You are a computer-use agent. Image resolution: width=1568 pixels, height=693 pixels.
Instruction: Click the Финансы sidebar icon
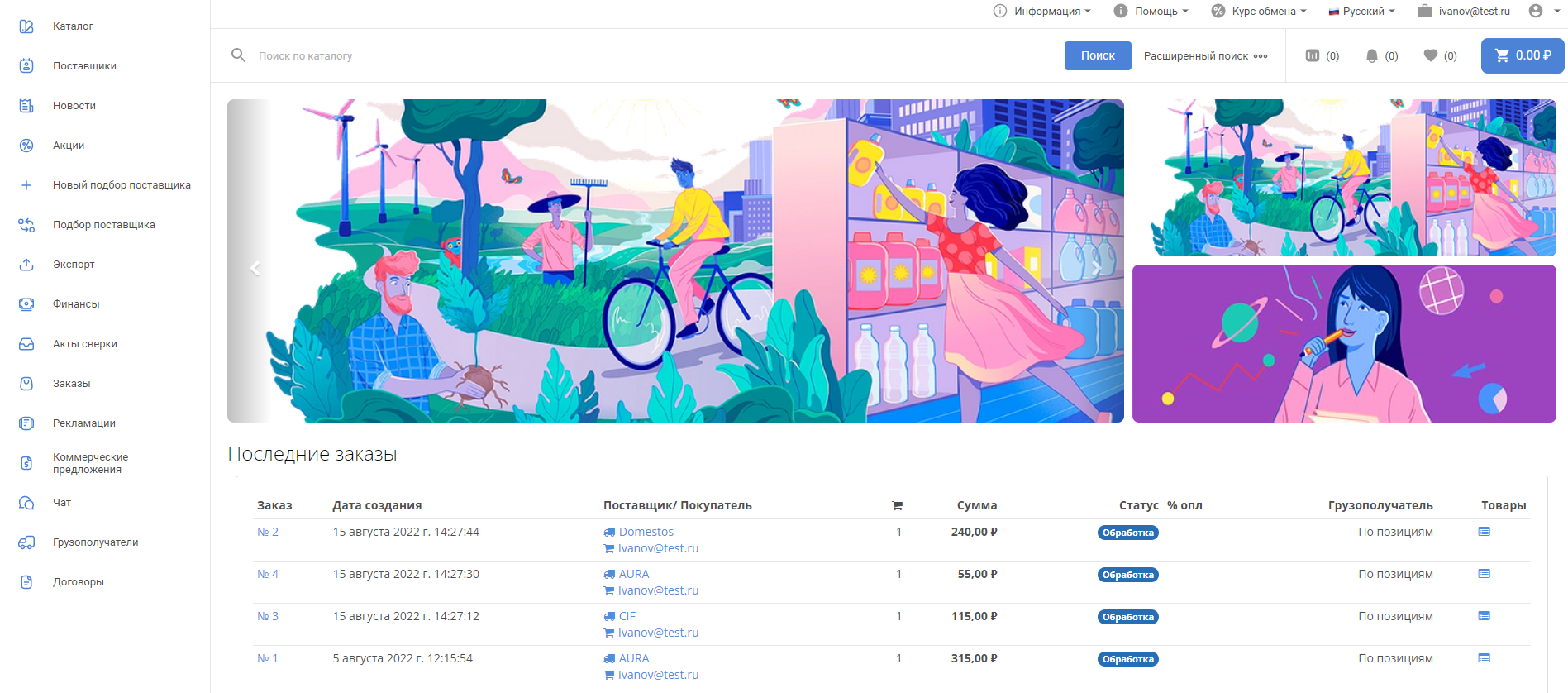26,304
